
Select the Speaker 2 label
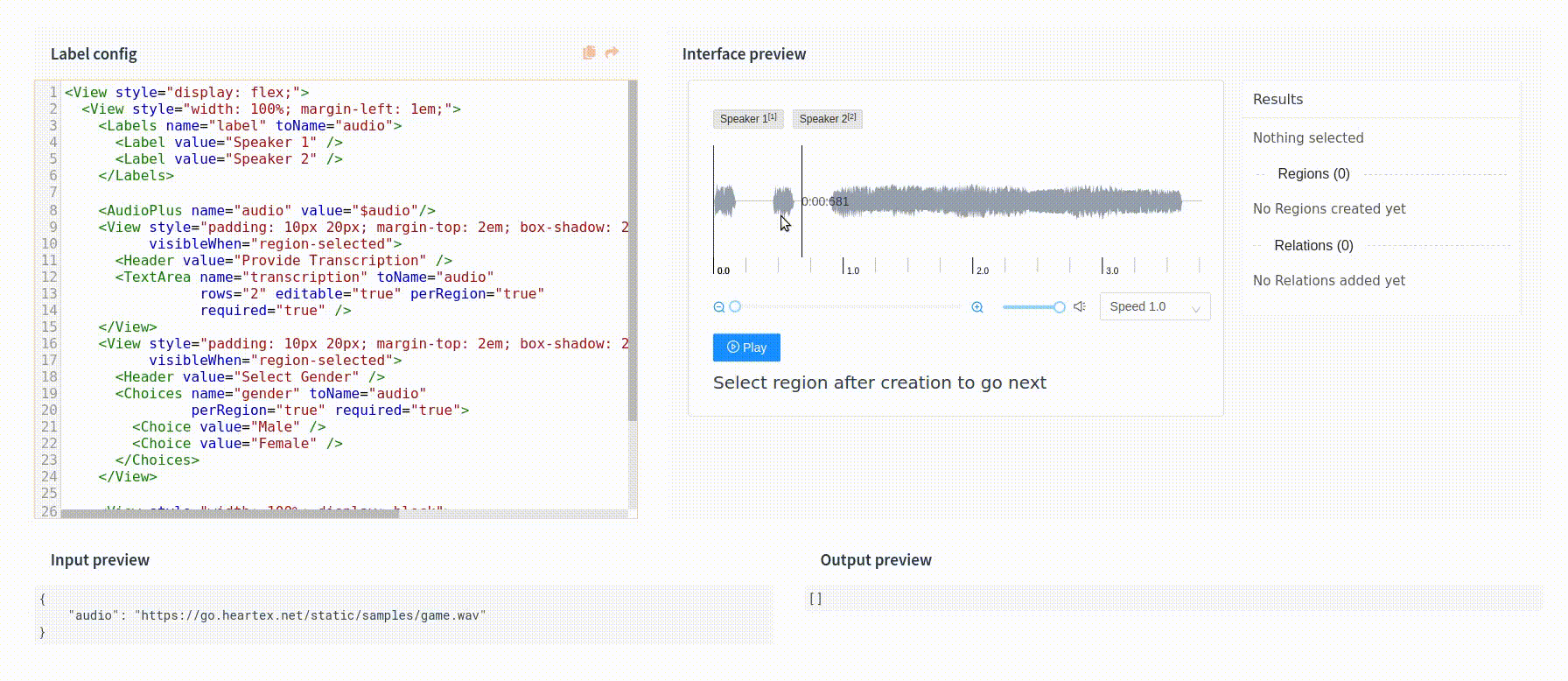[x=828, y=119]
